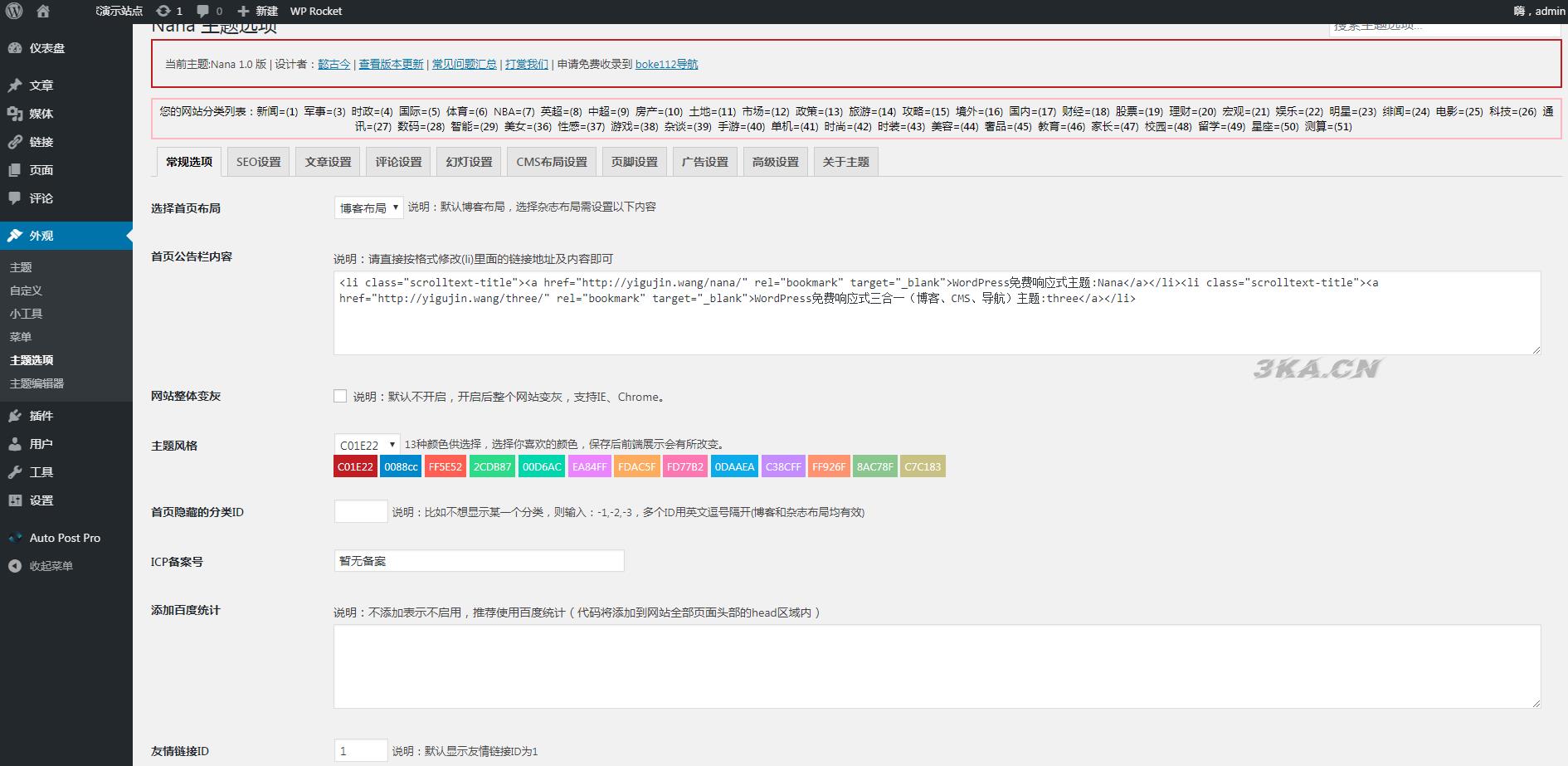The width and height of the screenshot is (1568, 766).
Task: Click the 查看版本更新 update link
Action: 390,63
